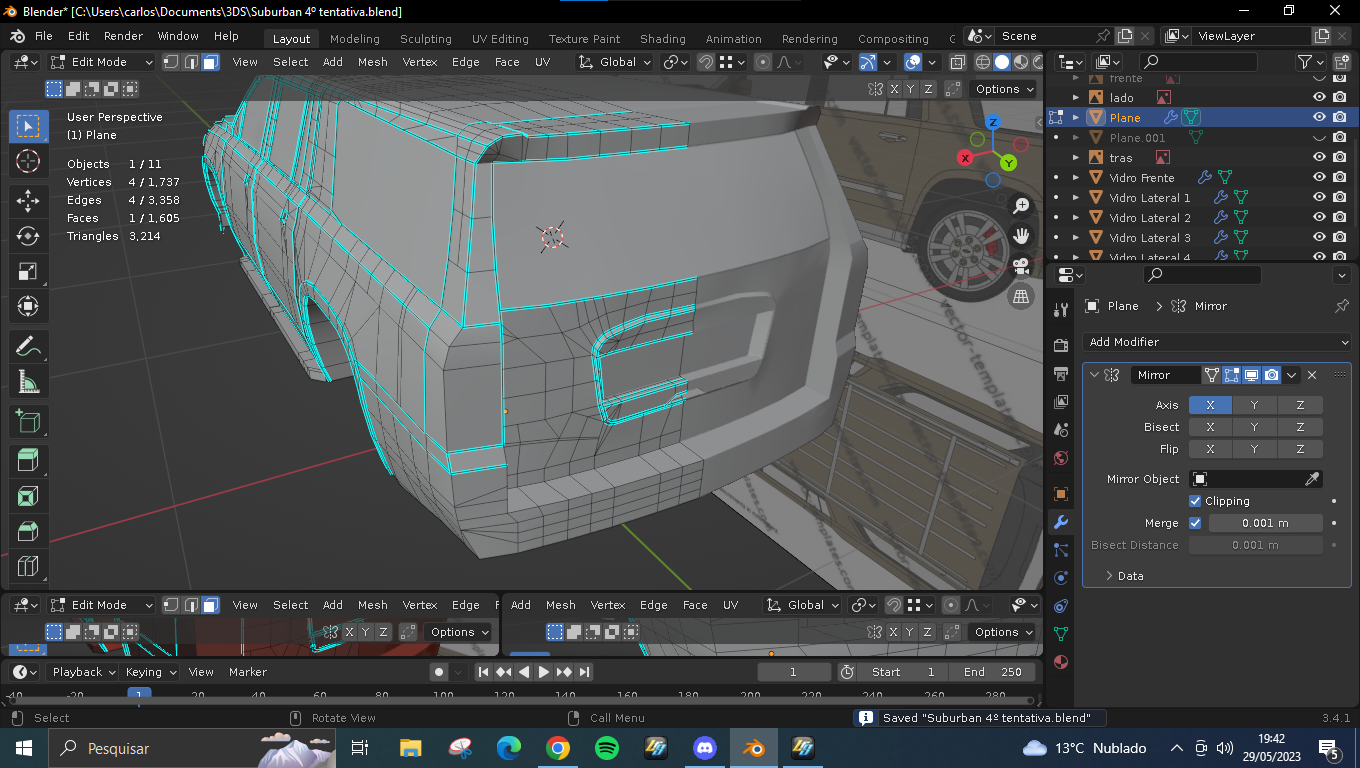Choose the Measure tool
The height and width of the screenshot is (768, 1360).
[28, 382]
